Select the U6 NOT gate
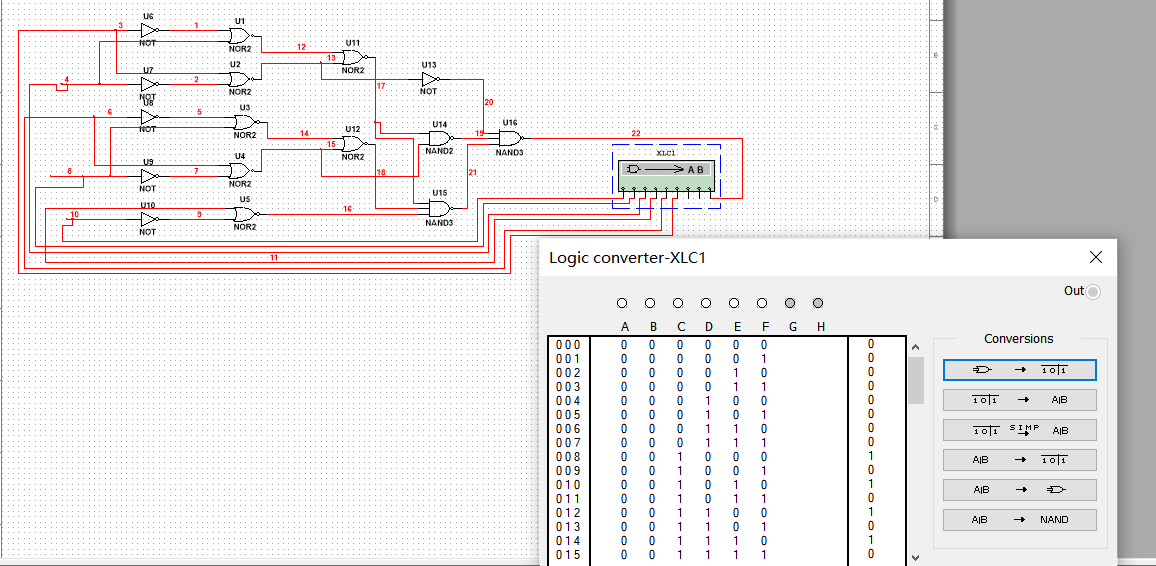Screen dimensions: 1156x566 click(x=149, y=31)
